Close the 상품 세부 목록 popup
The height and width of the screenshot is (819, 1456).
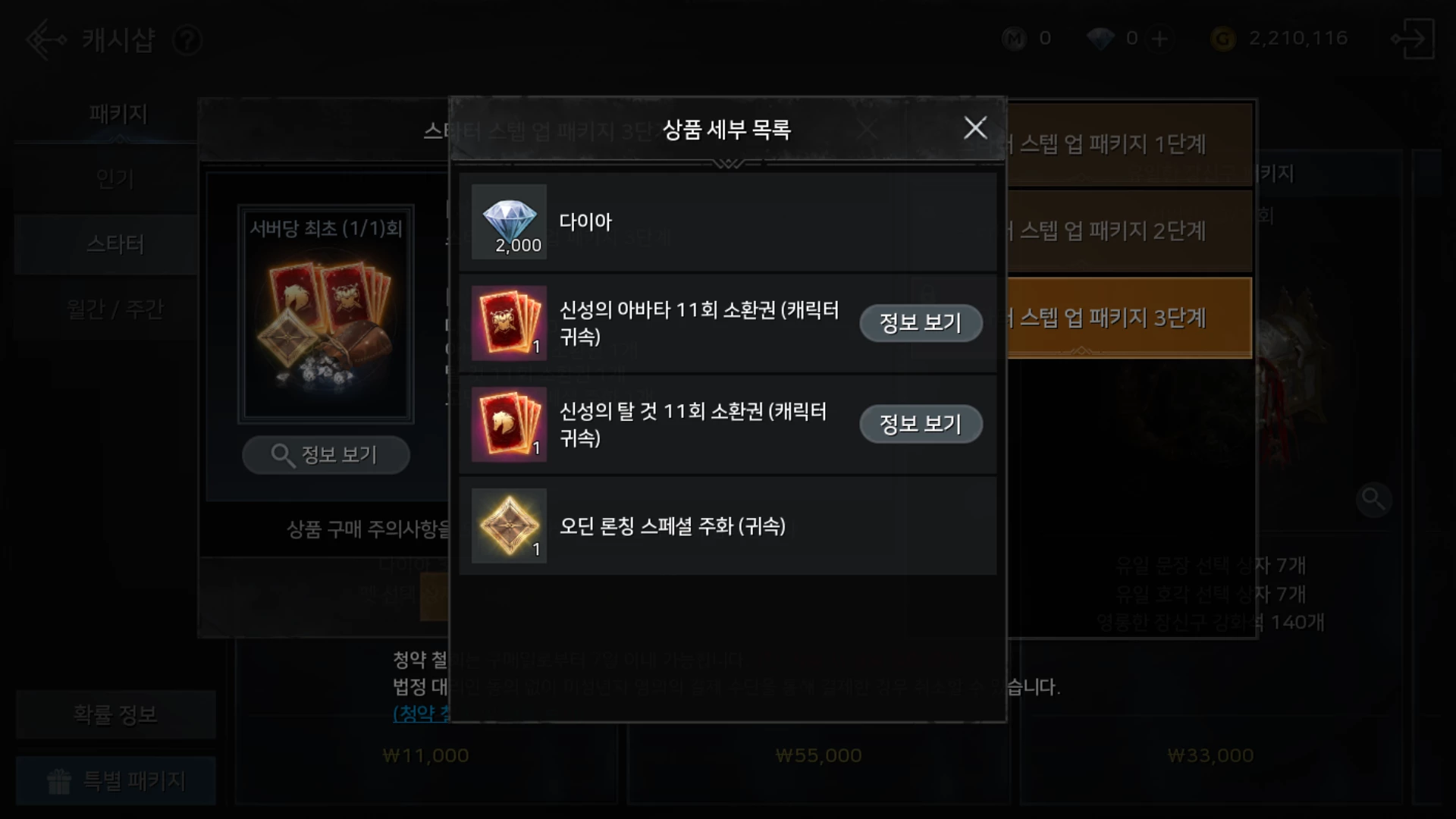tap(975, 127)
